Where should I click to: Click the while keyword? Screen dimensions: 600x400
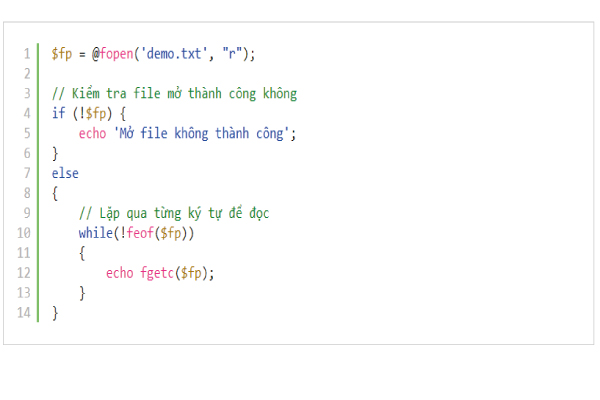95,233
